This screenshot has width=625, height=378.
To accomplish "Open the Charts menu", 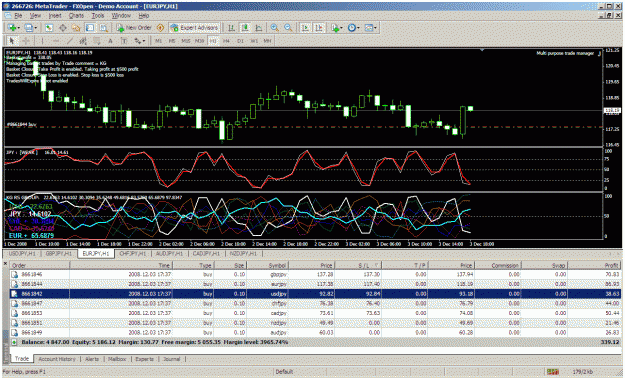I will (76, 16).
